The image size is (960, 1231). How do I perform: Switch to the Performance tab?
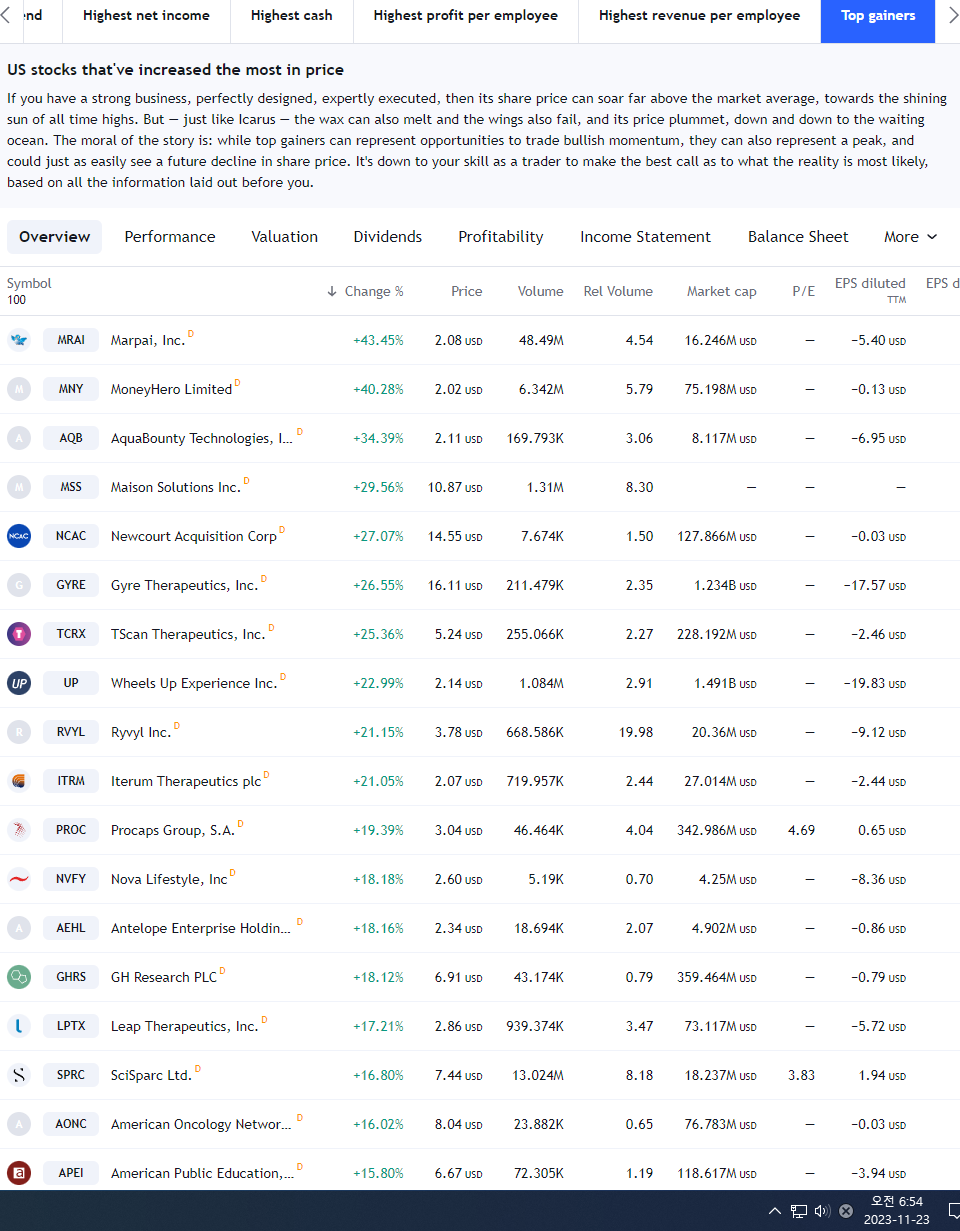(170, 237)
